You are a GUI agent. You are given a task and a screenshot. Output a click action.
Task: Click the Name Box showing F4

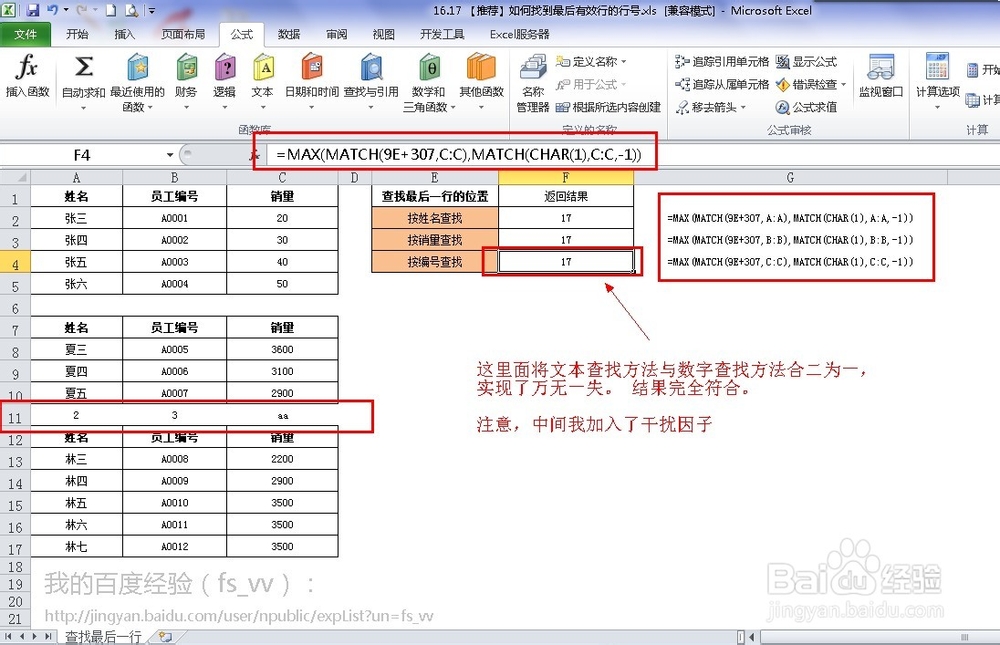(x=82, y=155)
